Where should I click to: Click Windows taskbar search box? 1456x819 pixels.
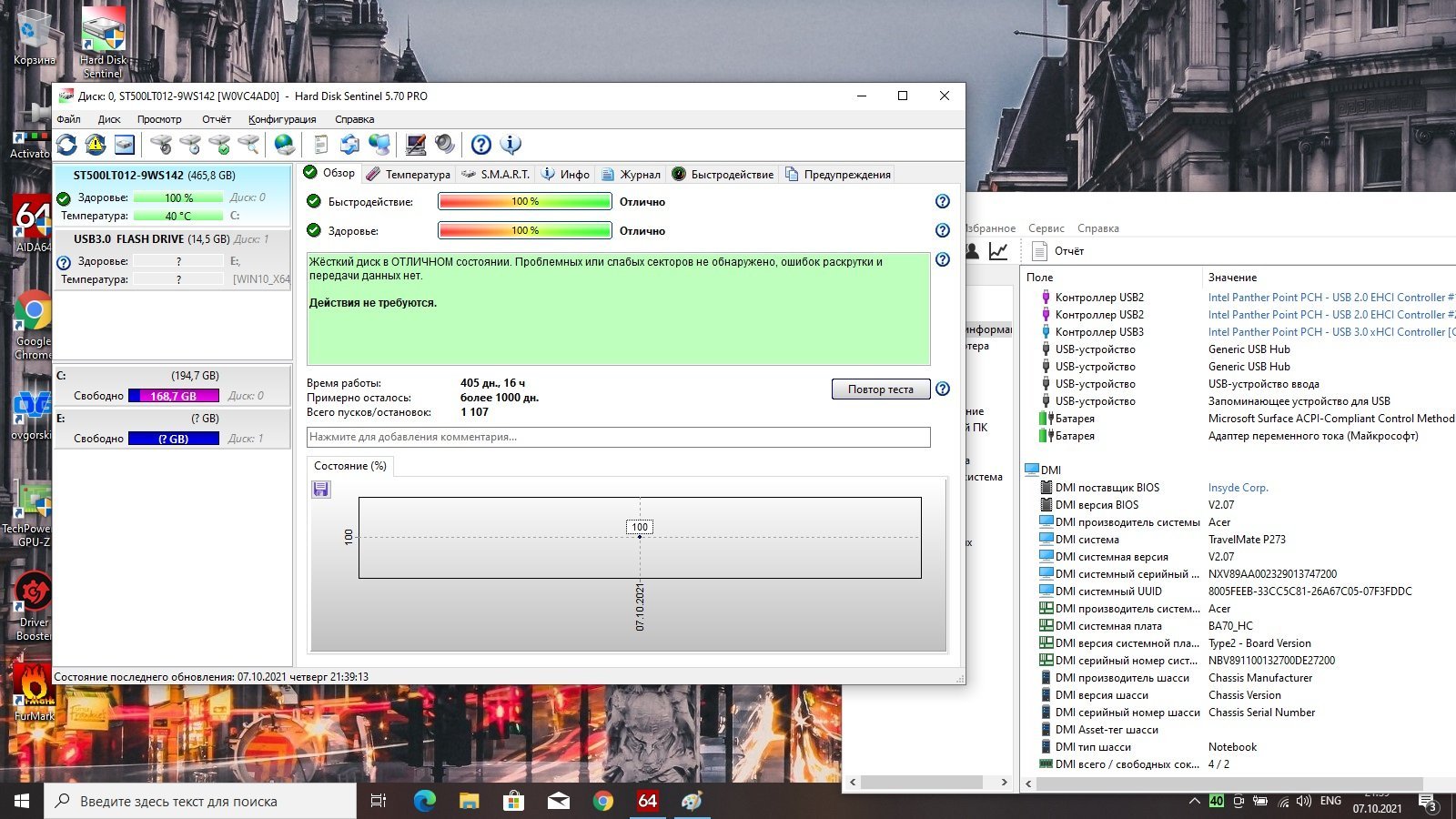tap(200, 801)
